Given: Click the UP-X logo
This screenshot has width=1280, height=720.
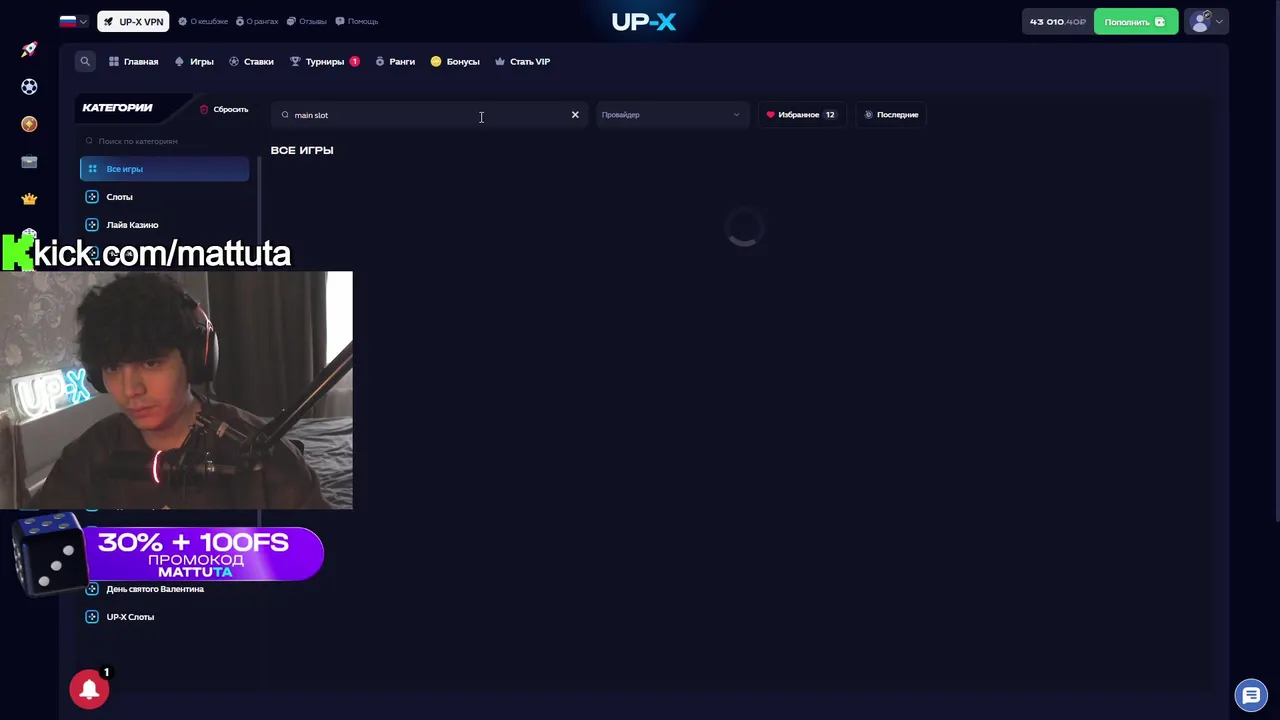Looking at the screenshot, I should click(644, 21).
